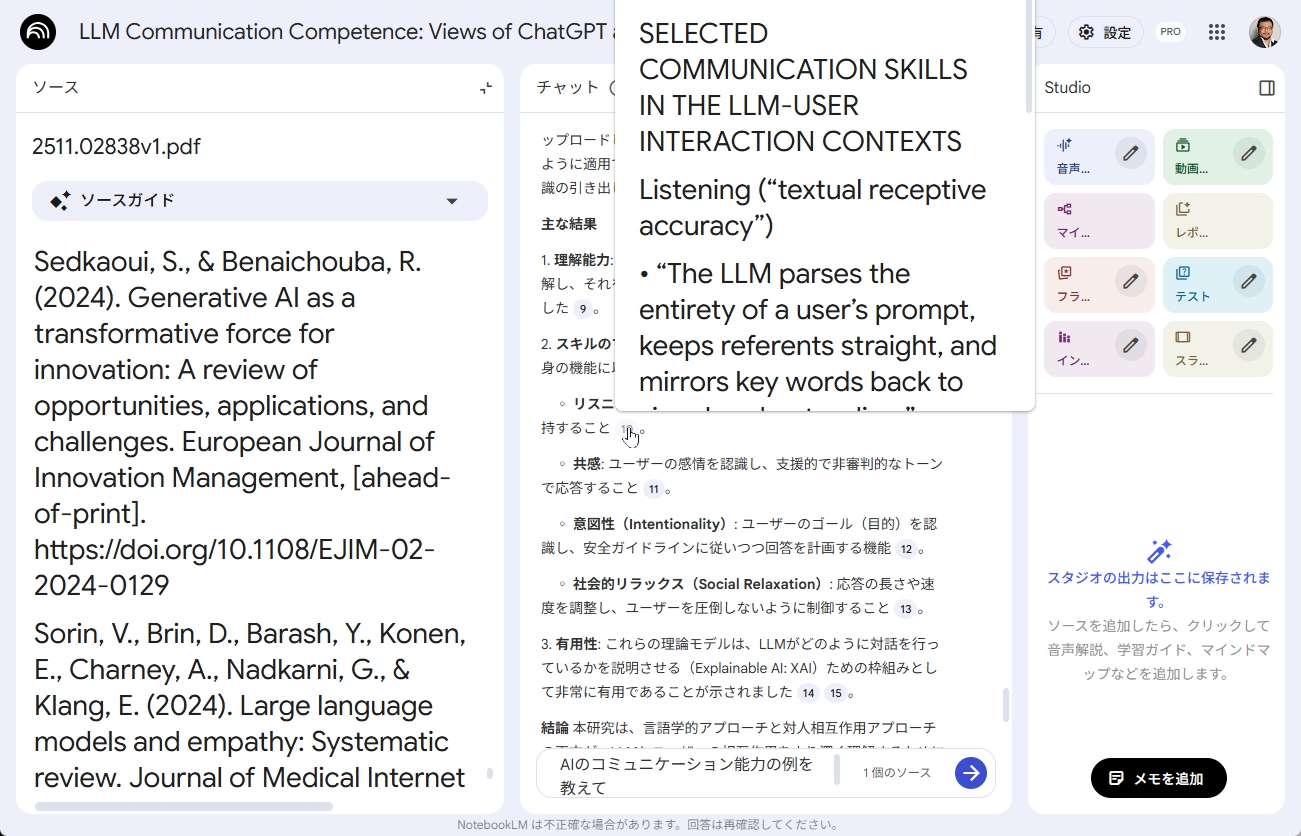Customize the infographic with its pencil icon
Screen dimensions: 1301x836
(x=1130, y=345)
